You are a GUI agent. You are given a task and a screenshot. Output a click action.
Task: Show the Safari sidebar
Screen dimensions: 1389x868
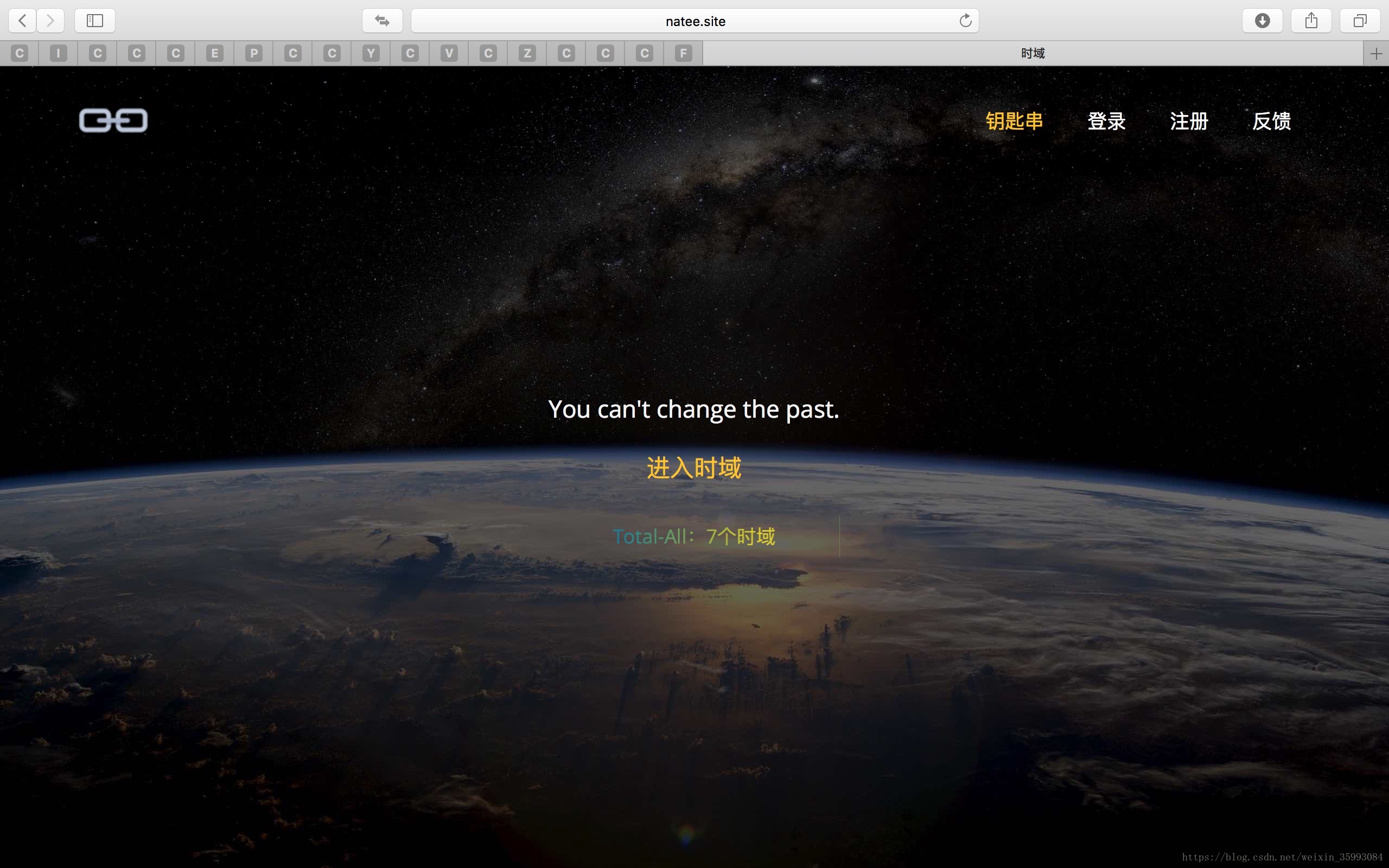click(95, 21)
